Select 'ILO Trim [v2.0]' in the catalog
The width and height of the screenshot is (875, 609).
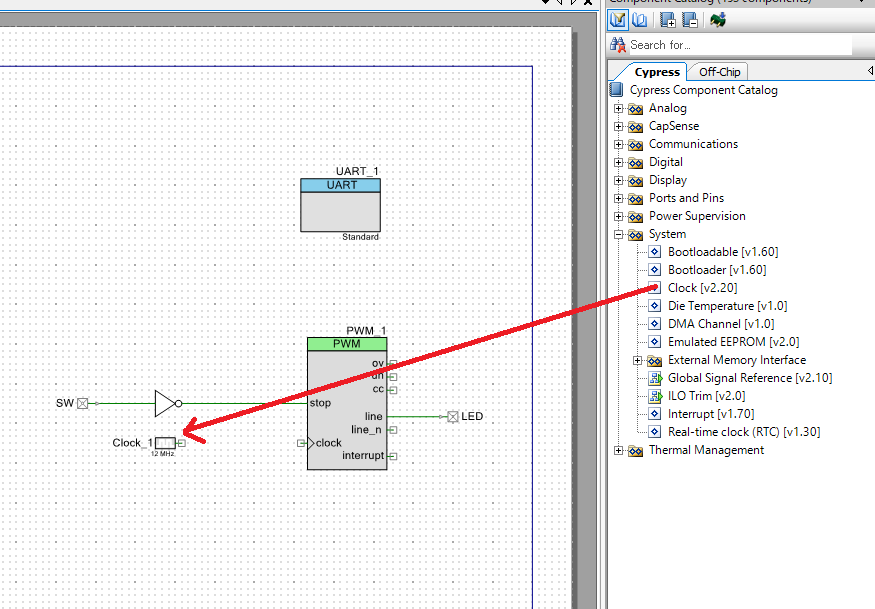coord(706,396)
